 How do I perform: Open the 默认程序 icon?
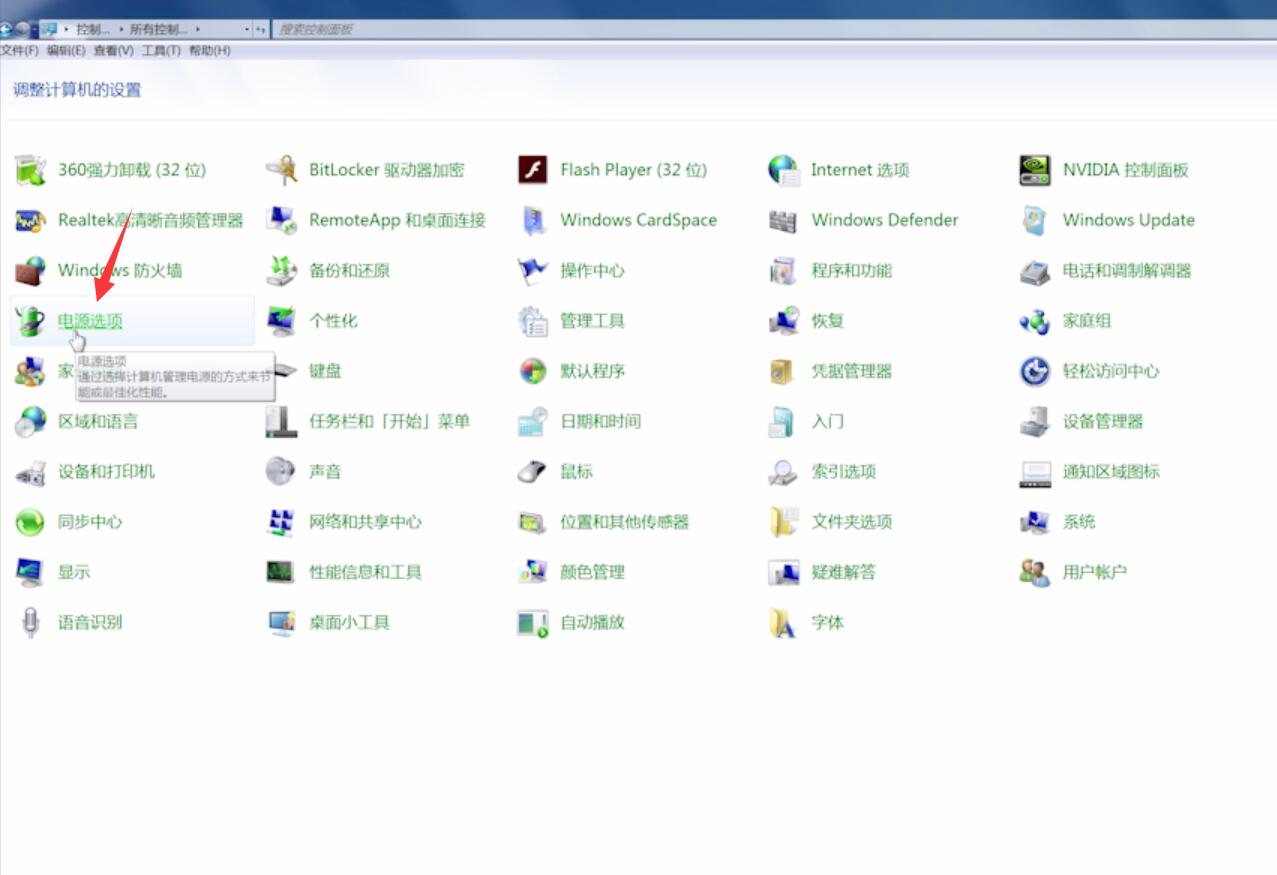(533, 371)
